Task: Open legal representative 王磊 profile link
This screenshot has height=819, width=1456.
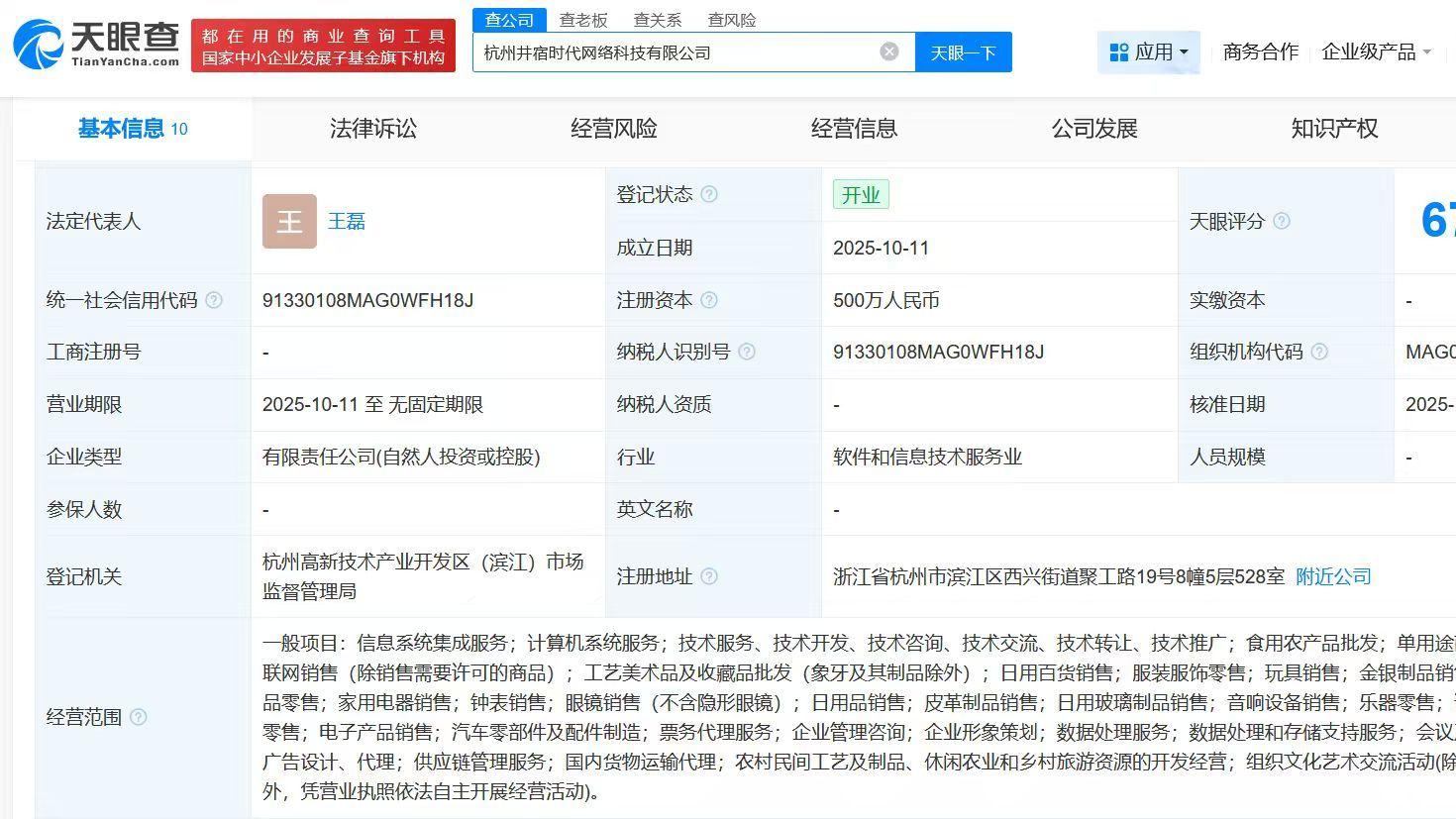Action: [x=347, y=221]
